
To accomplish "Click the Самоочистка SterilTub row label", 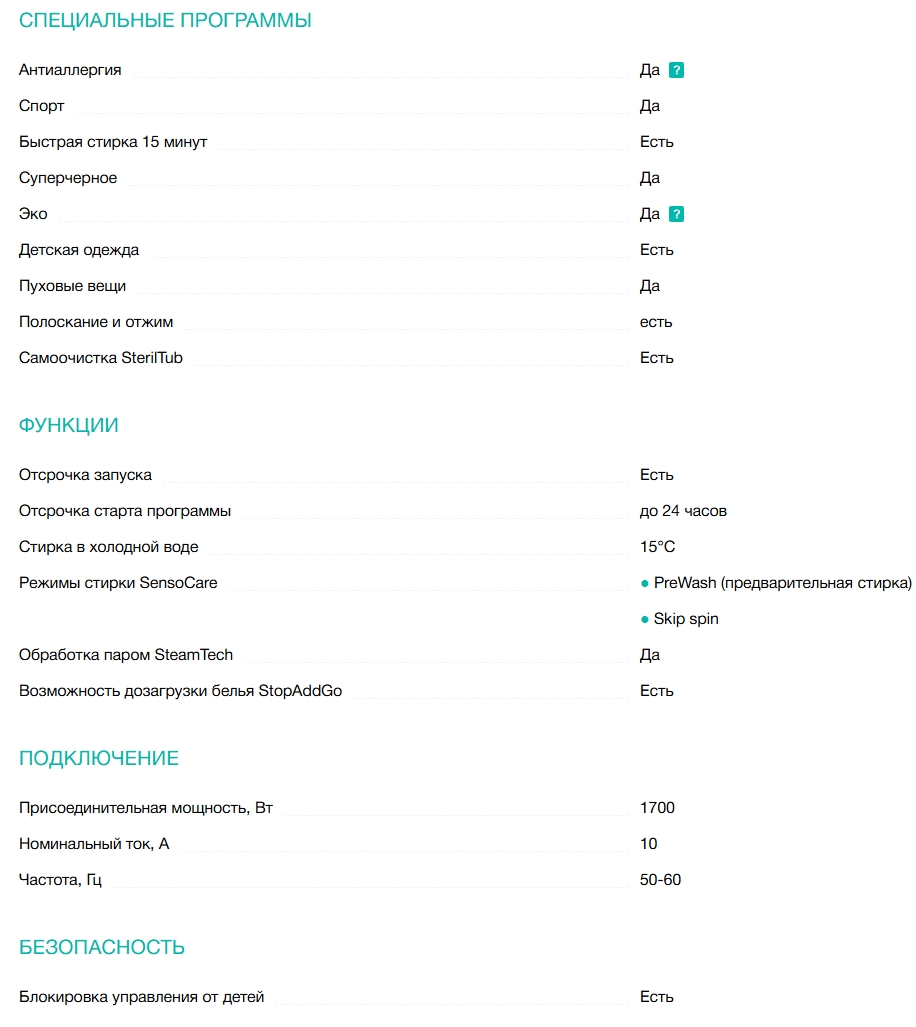I will point(101,357).
